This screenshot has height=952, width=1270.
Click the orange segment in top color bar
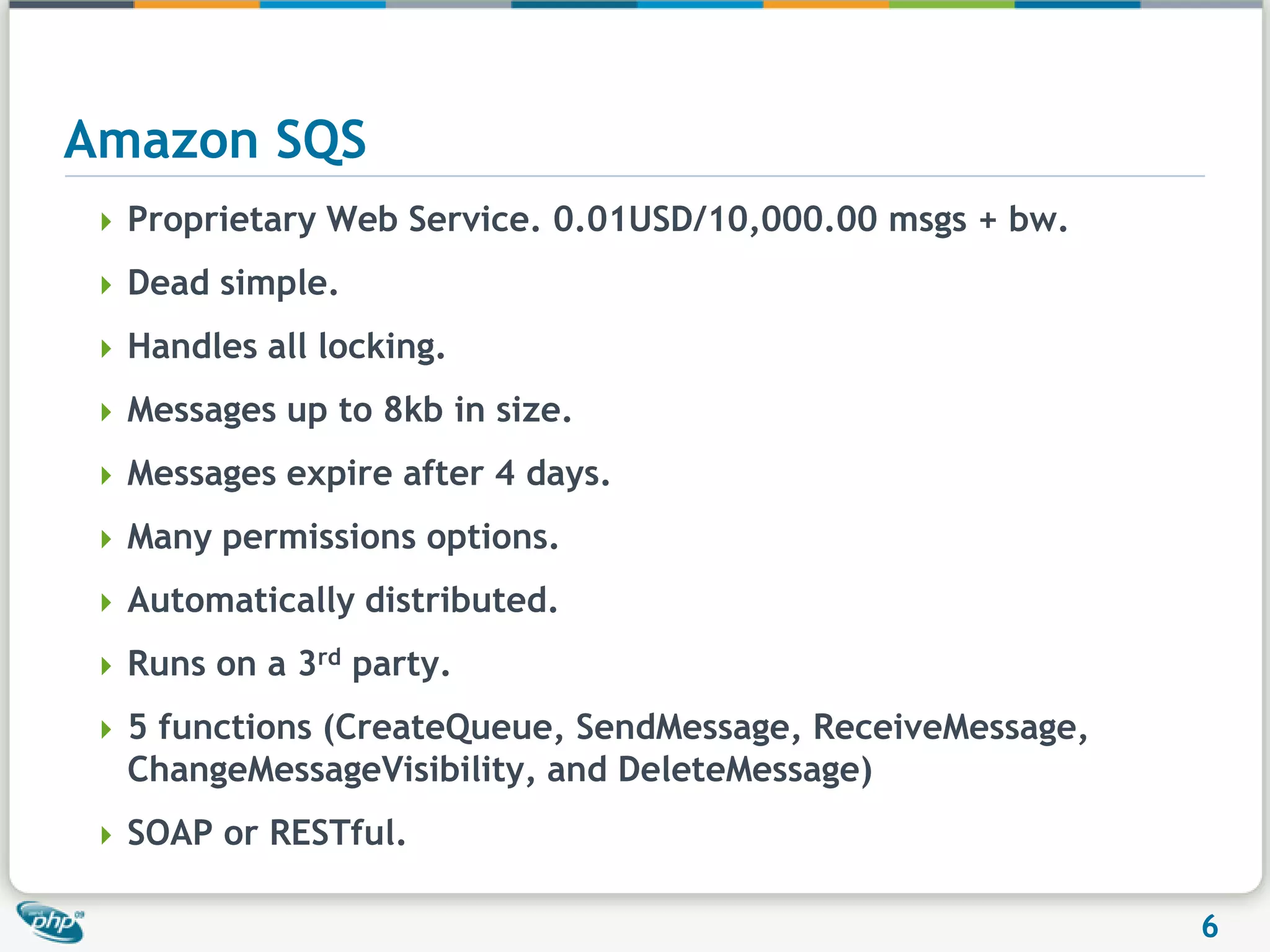tap(197, 4)
